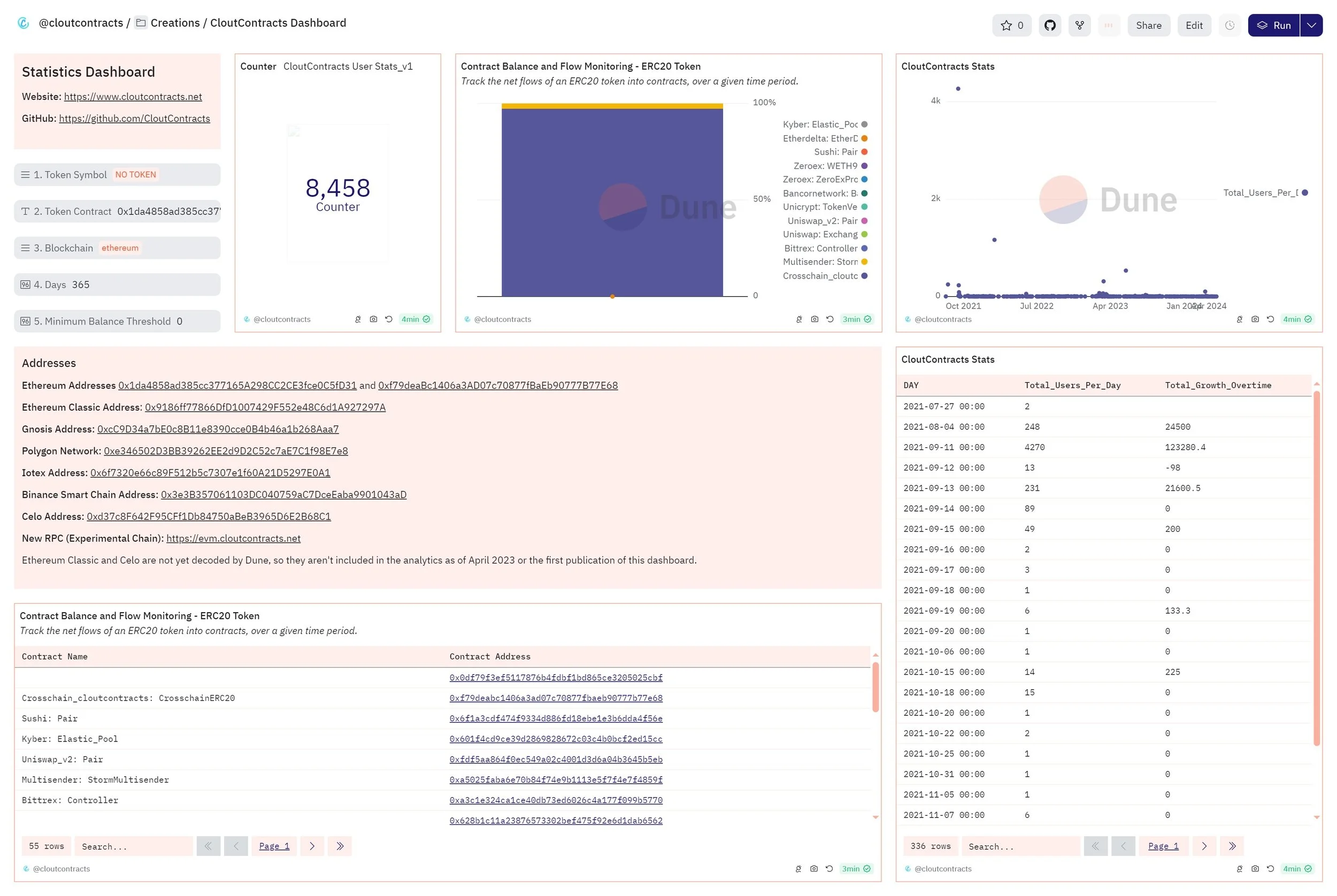Image resolution: width=1337 pixels, height=896 pixels.
Task: Open the GitHub icon link
Action: tap(1049, 25)
